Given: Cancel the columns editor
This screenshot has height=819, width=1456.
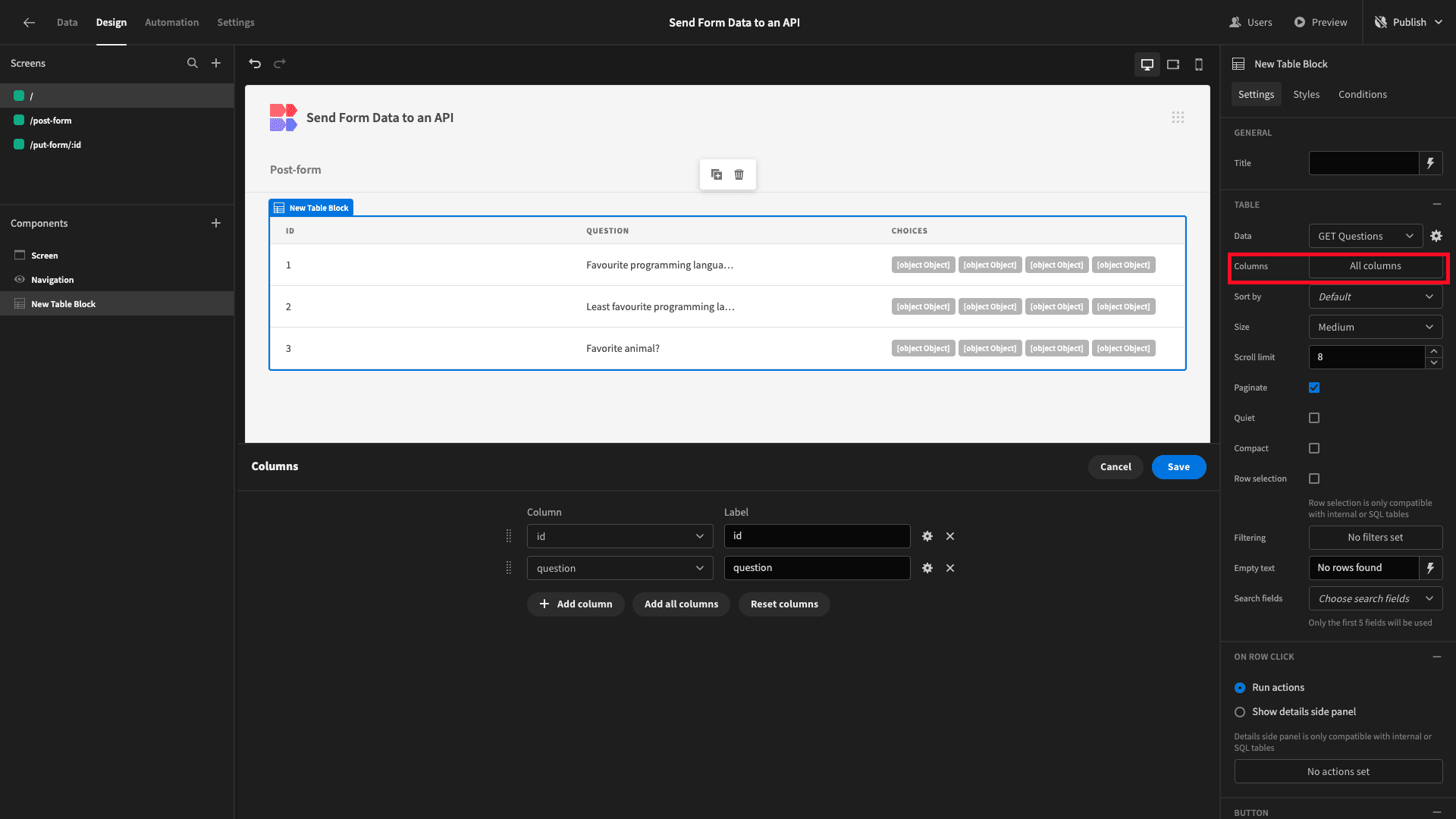Looking at the screenshot, I should pos(1116,467).
